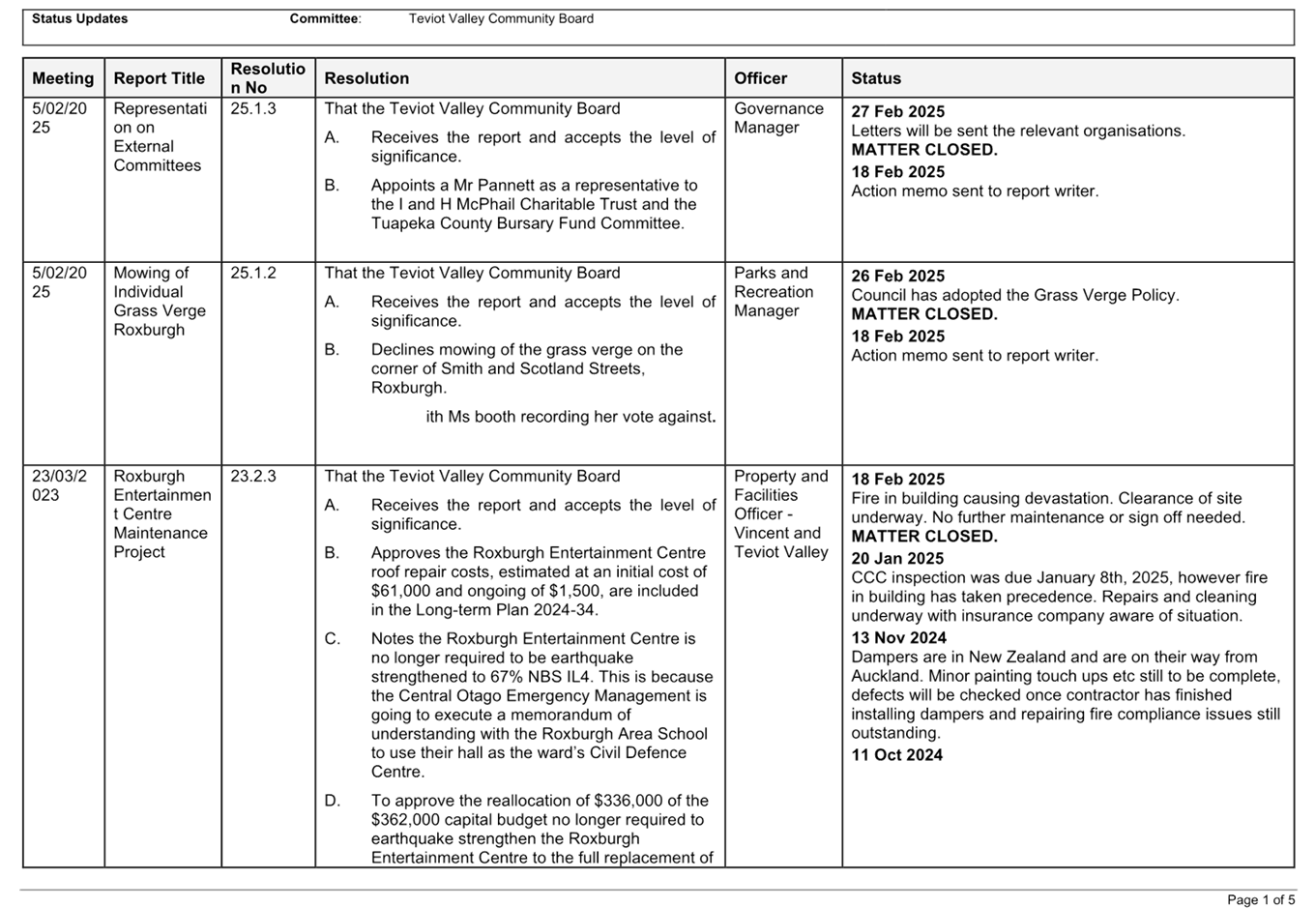Select the 27 Feb 2025 status date
Viewport: 1316px width, 908px height.
coord(897,111)
